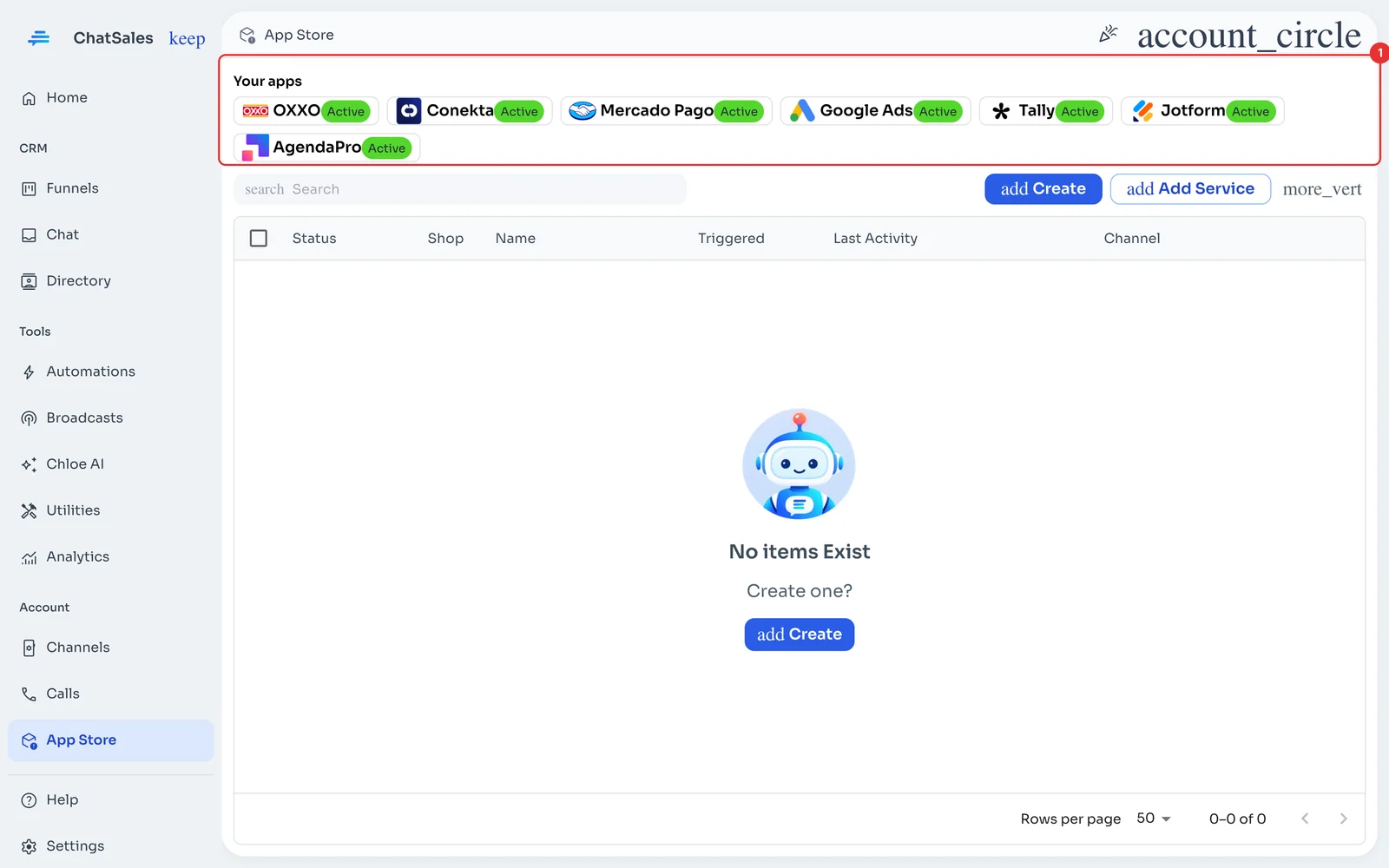Open Directory in the sidebar
Viewport: 1389px width, 868px height.
point(110,281)
